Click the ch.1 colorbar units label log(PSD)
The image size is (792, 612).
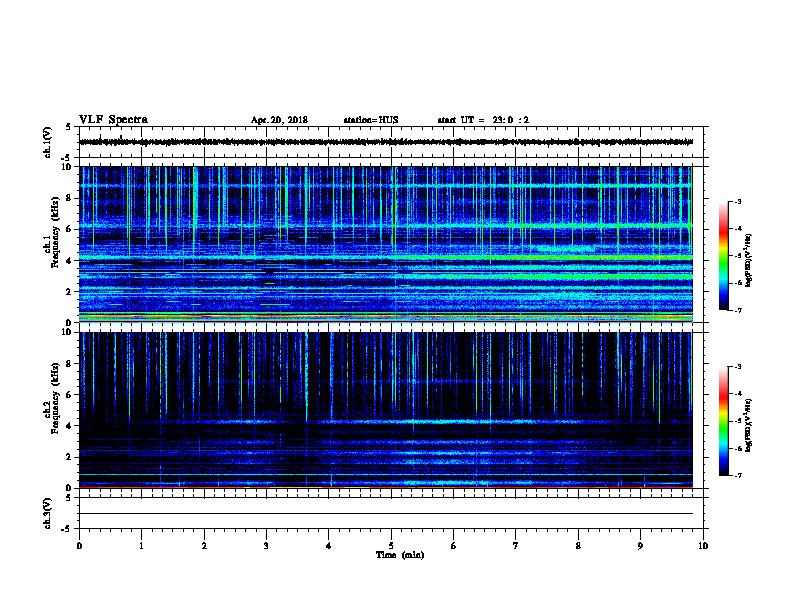click(748, 260)
